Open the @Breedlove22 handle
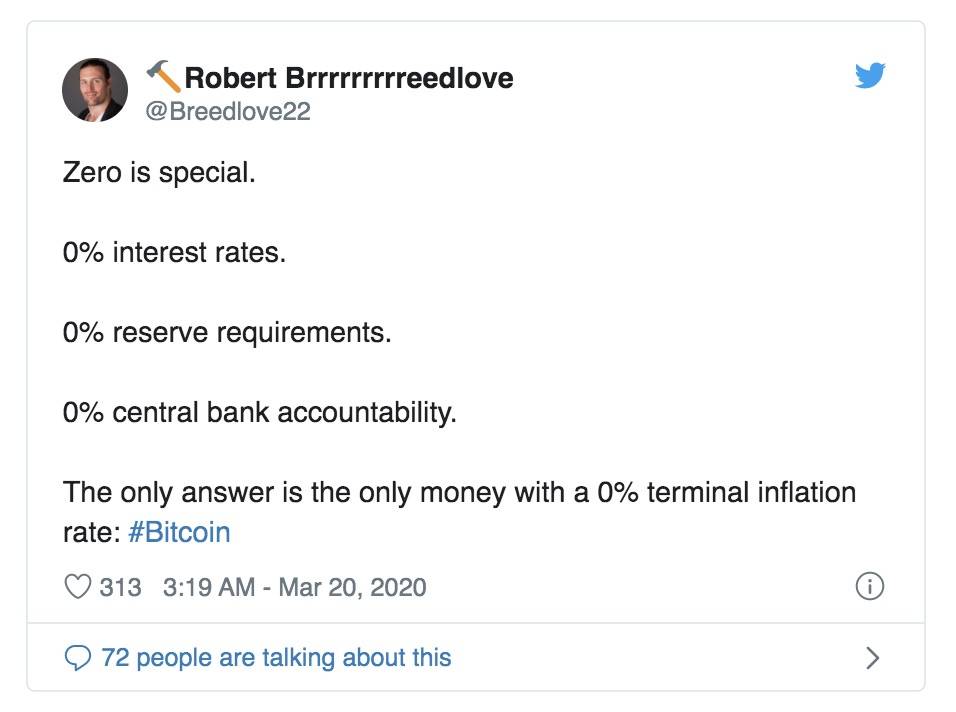This screenshot has height=712, width=956. (x=228, y=111)
